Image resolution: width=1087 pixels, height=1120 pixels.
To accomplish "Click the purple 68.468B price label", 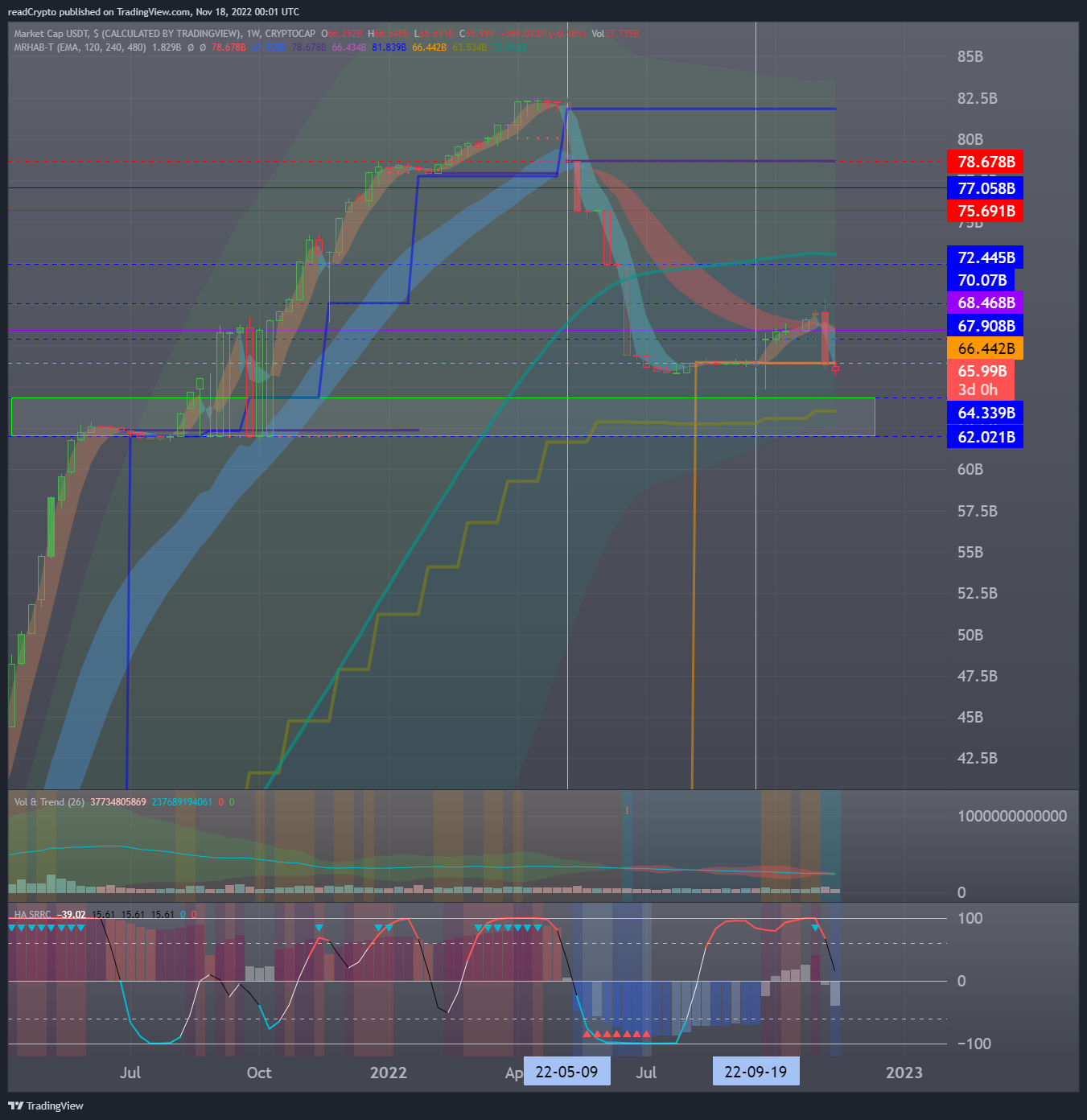I will coord(986,303).
